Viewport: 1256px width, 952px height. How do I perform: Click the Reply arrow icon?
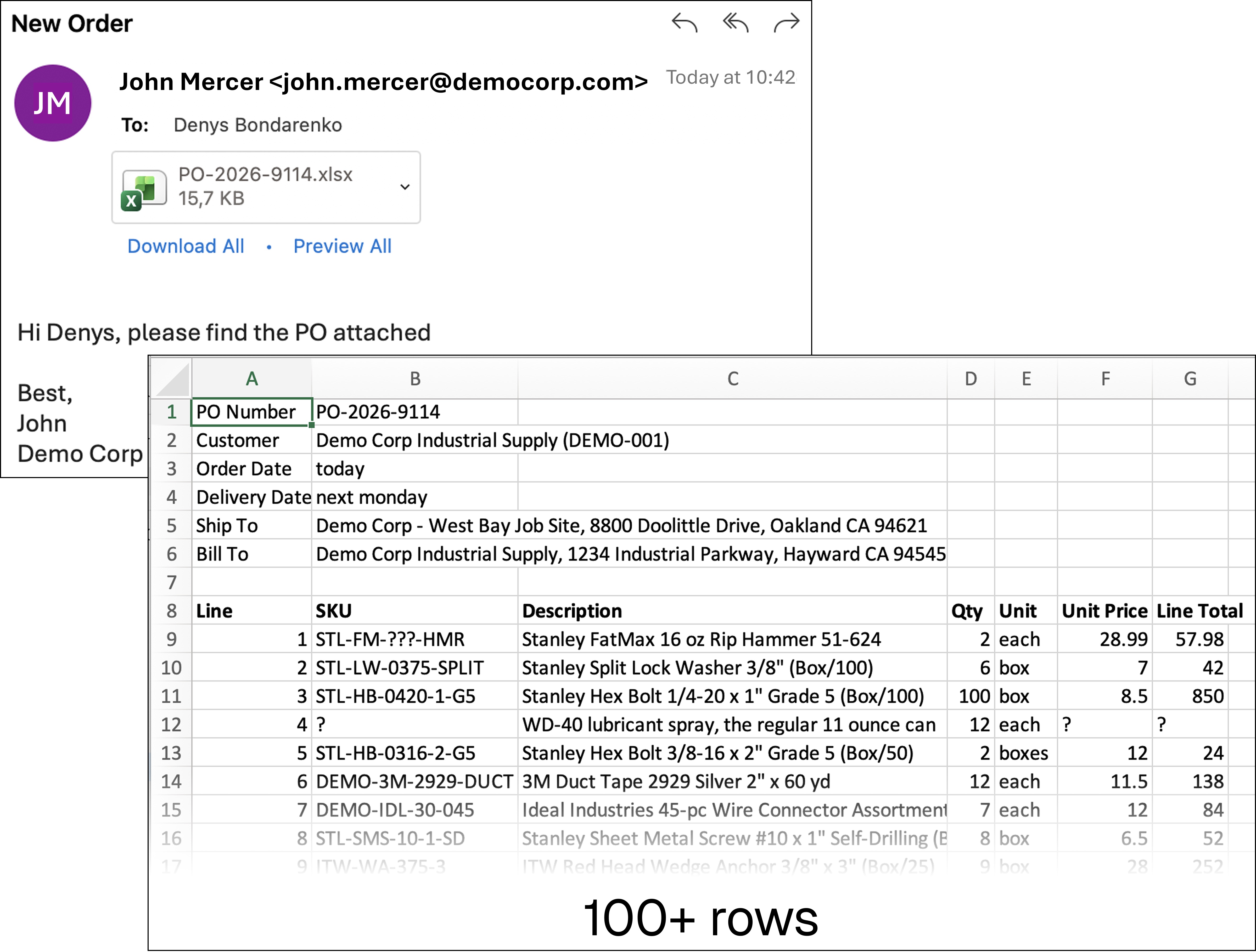684,23
